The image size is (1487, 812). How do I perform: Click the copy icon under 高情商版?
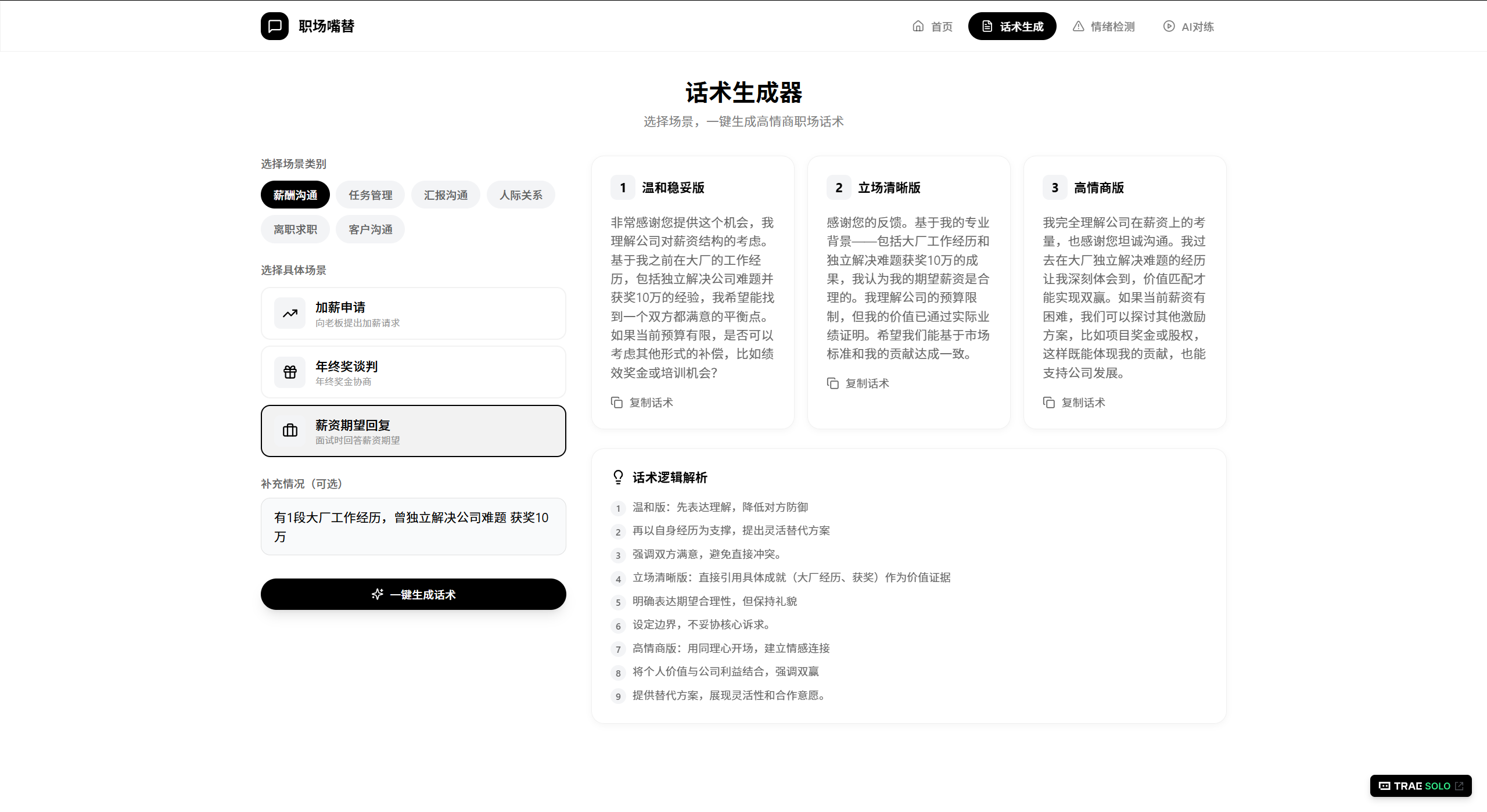(1049, 403)
